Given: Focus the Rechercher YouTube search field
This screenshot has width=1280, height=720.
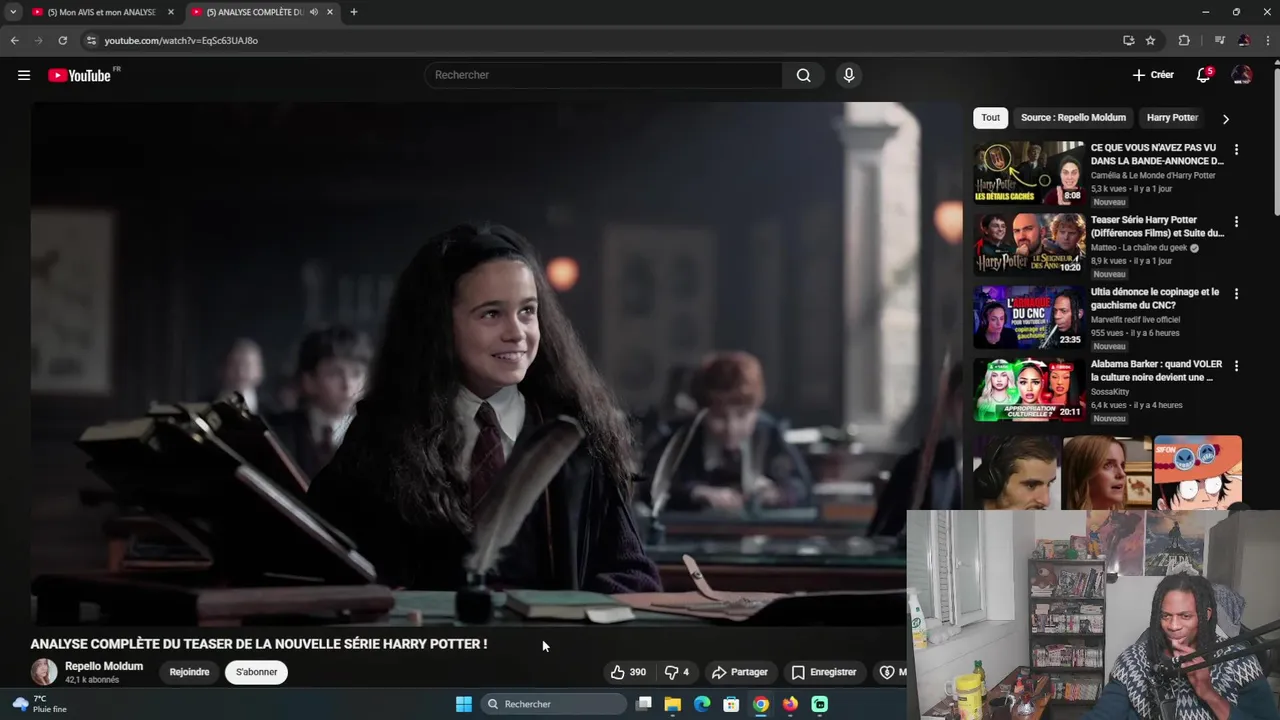Looking at the screenshot, I should pyautogui.click(x=604, y=75).
